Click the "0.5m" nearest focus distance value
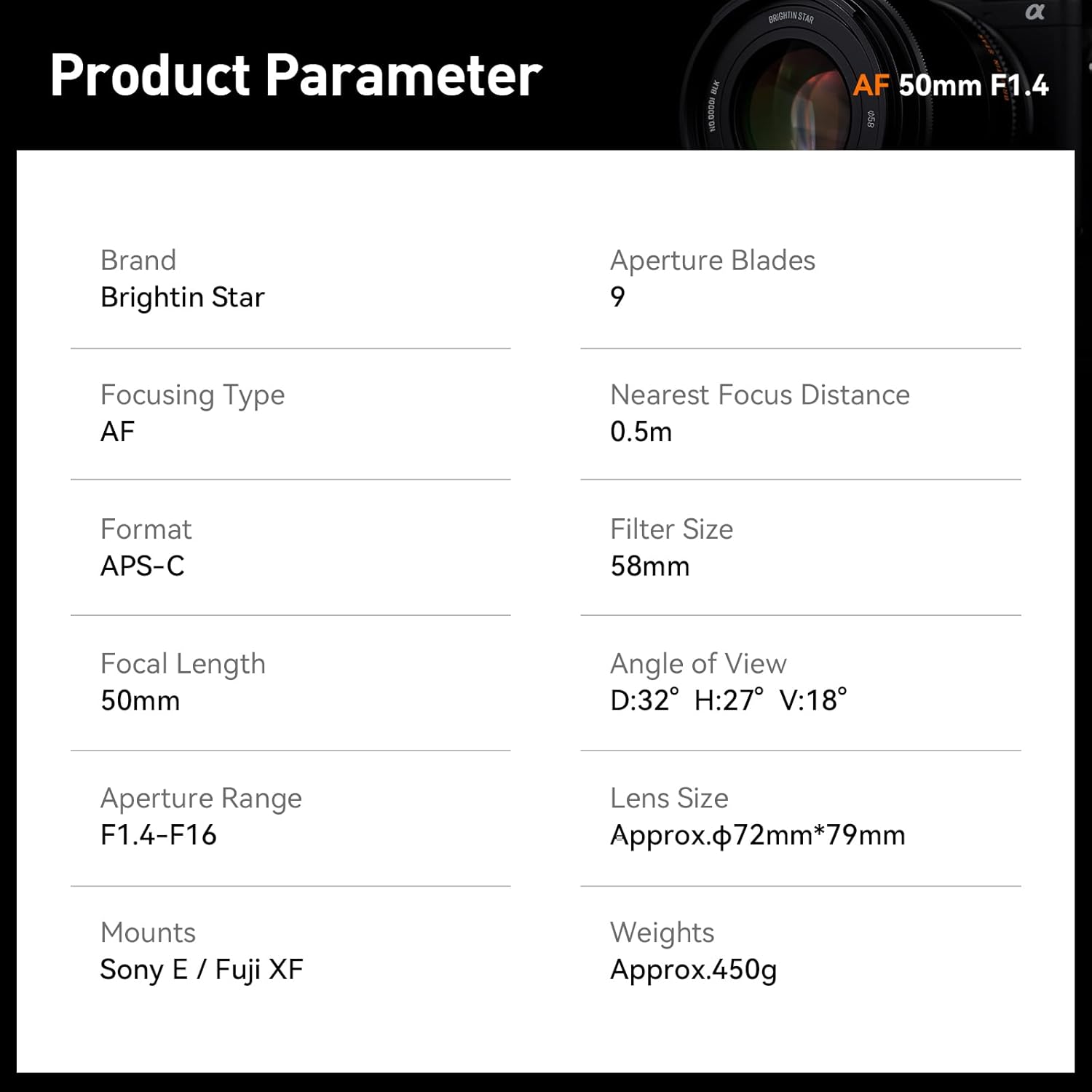The width and height of the screenshot is (1092, 1092). pos(641,432)
